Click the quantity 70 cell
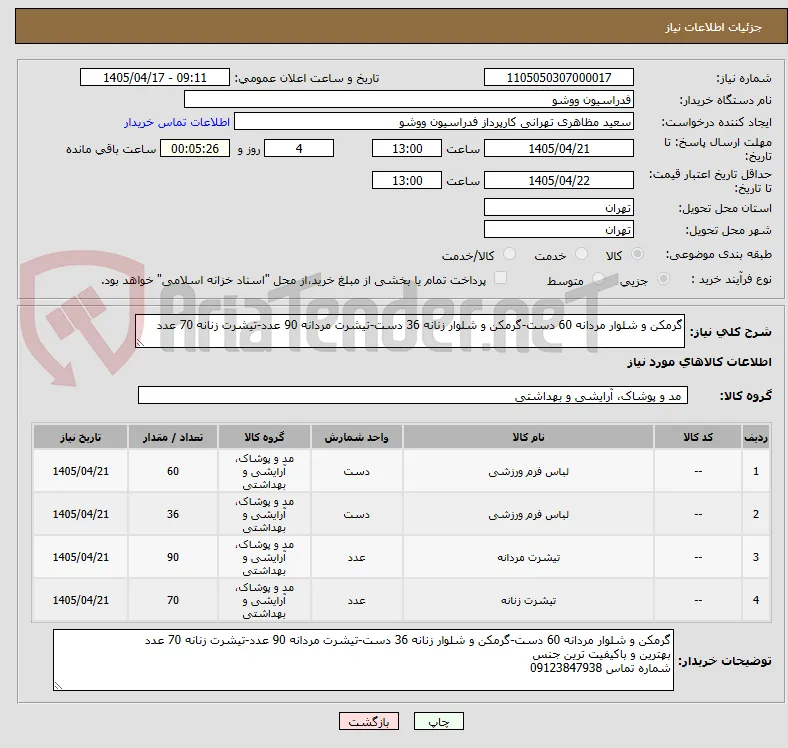 tap(173, 600)
